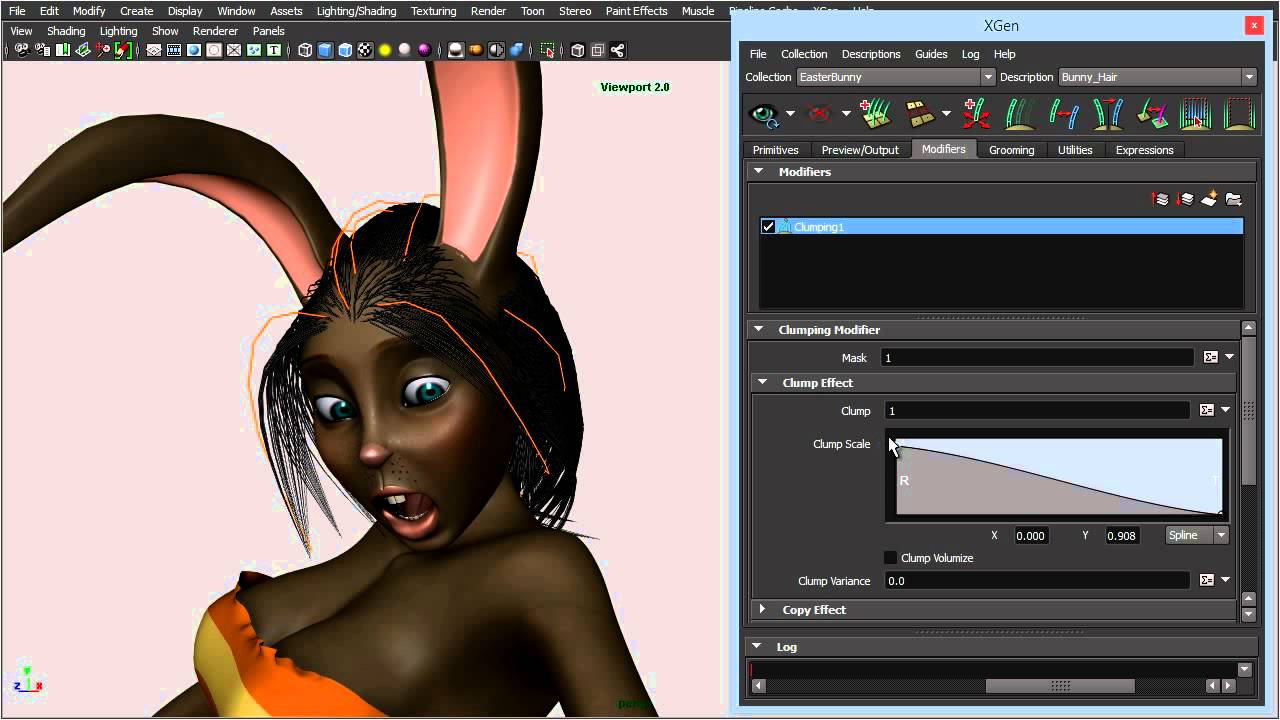Click add new modifier icon
1280x720 pixels.
1209,199
